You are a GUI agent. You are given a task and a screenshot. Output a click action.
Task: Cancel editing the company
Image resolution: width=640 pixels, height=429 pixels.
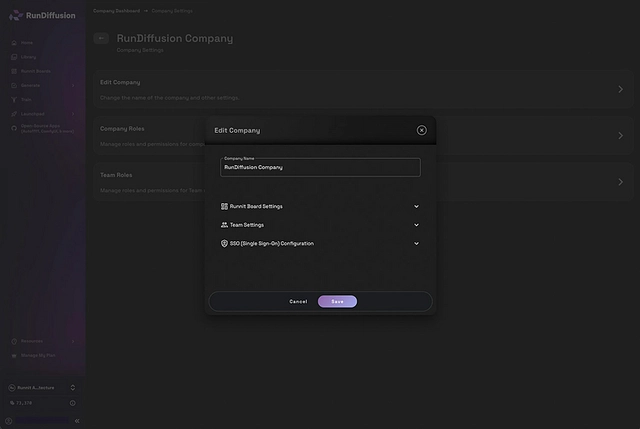(298, 302)
